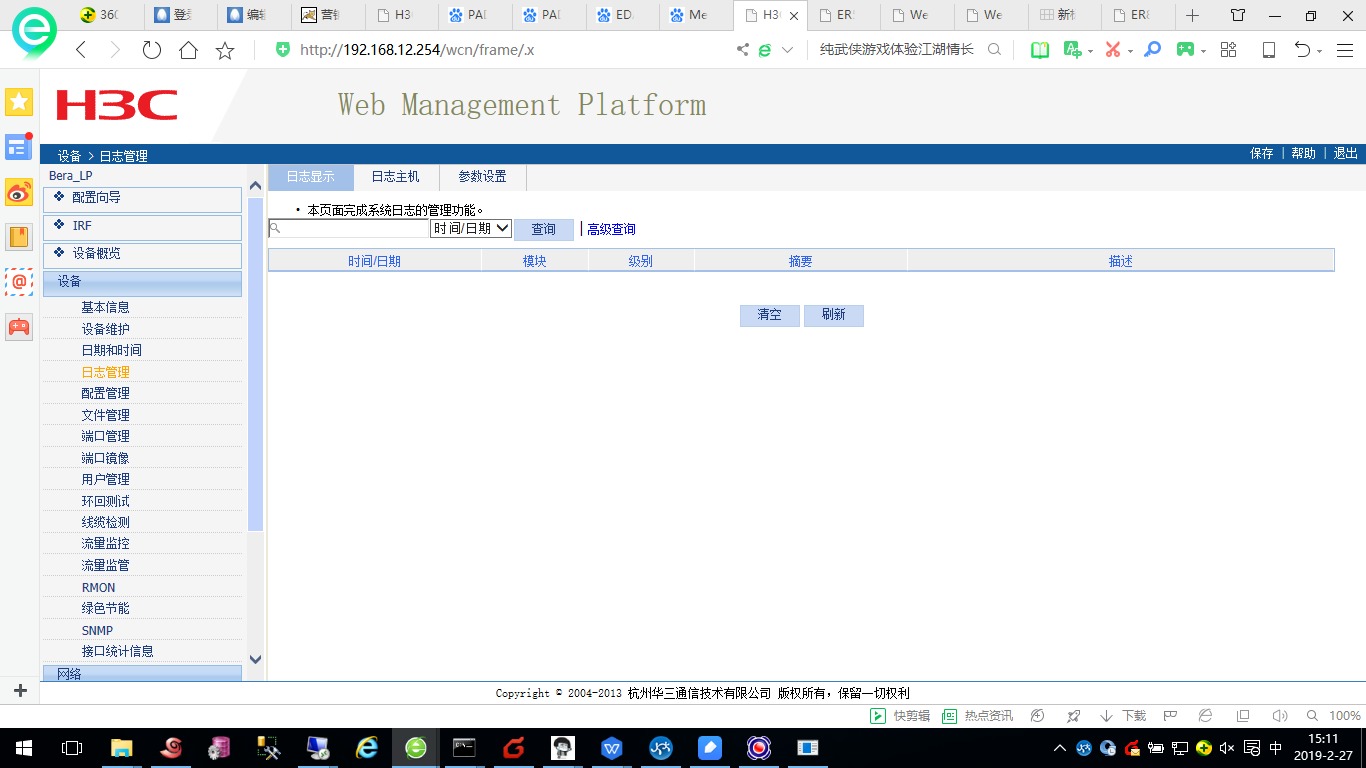Open the extensions grid icon in toolbar
Image resolution: width=1366 pixels, height=768 pixels.
coord(1229,50)
